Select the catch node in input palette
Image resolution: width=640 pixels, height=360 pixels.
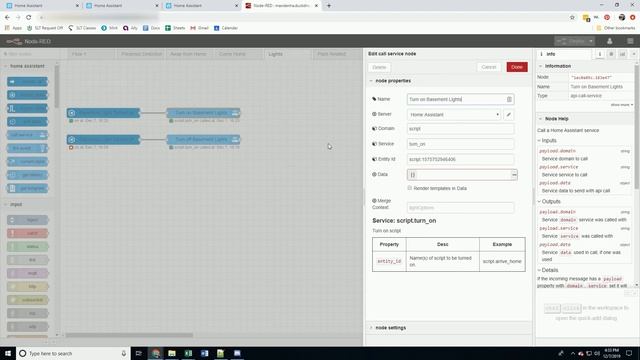pyautogui.click(x=27, y=233)
